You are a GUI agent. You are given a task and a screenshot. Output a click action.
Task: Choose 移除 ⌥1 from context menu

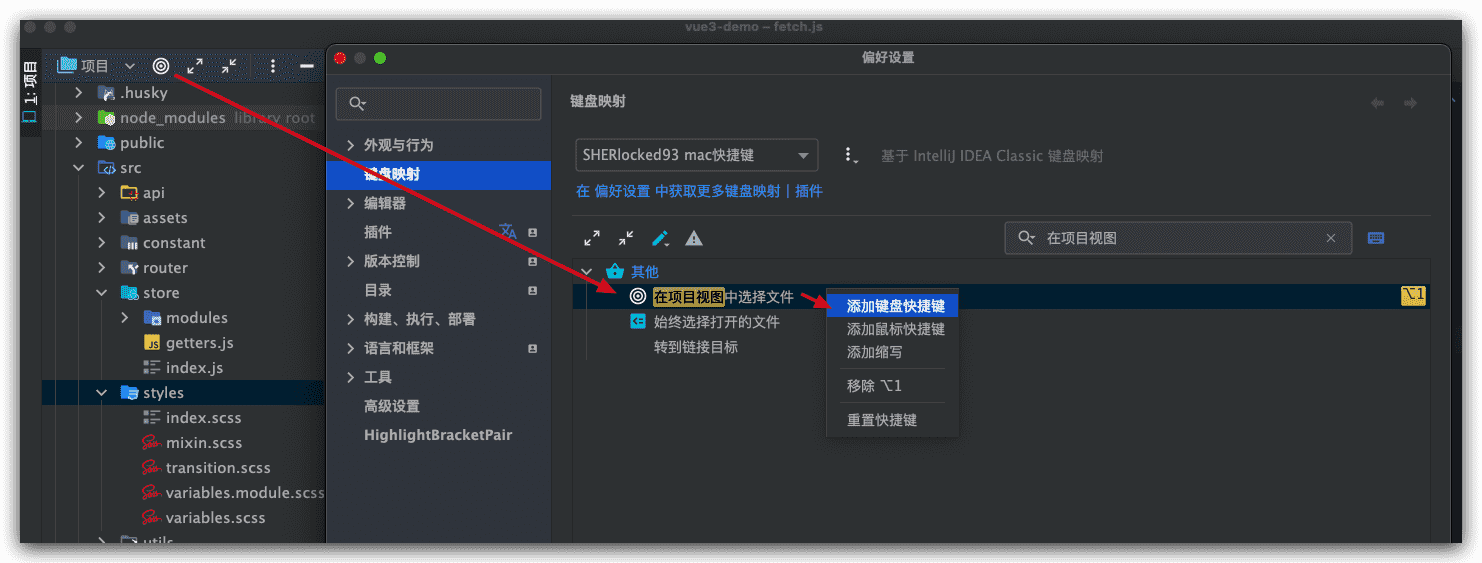click(x=893, y=386)
